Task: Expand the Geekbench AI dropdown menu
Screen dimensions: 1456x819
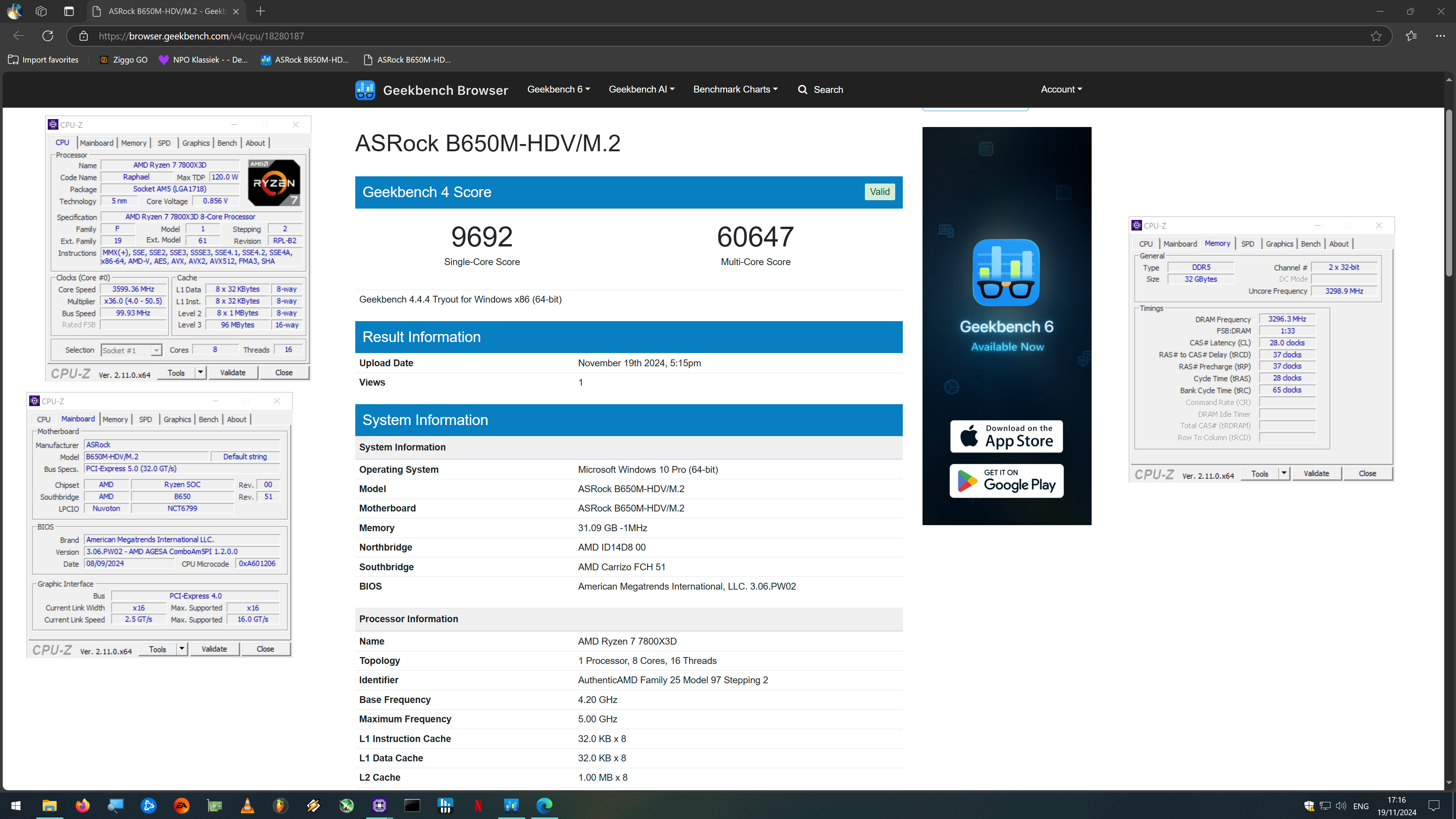Action: tap(642, 89)
